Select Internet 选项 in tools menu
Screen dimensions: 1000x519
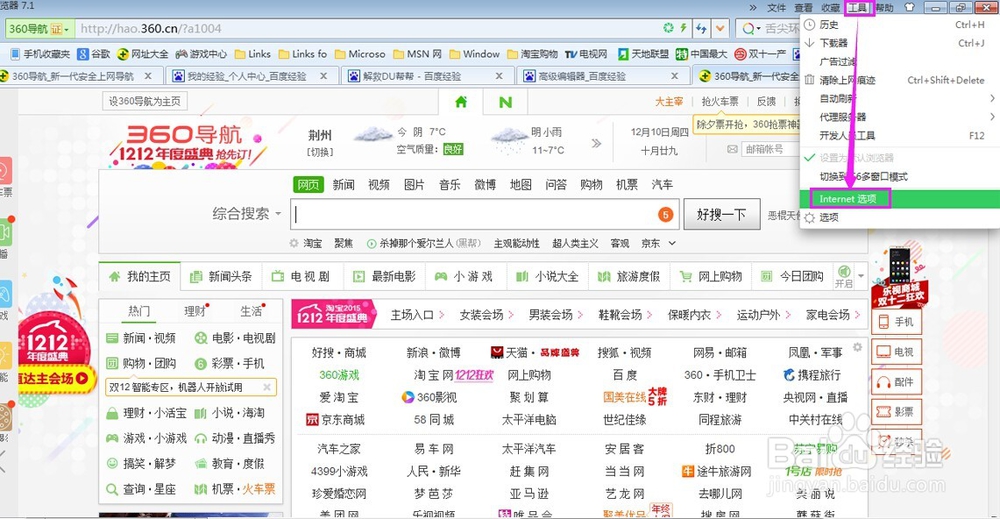click(x=899, y=199)
